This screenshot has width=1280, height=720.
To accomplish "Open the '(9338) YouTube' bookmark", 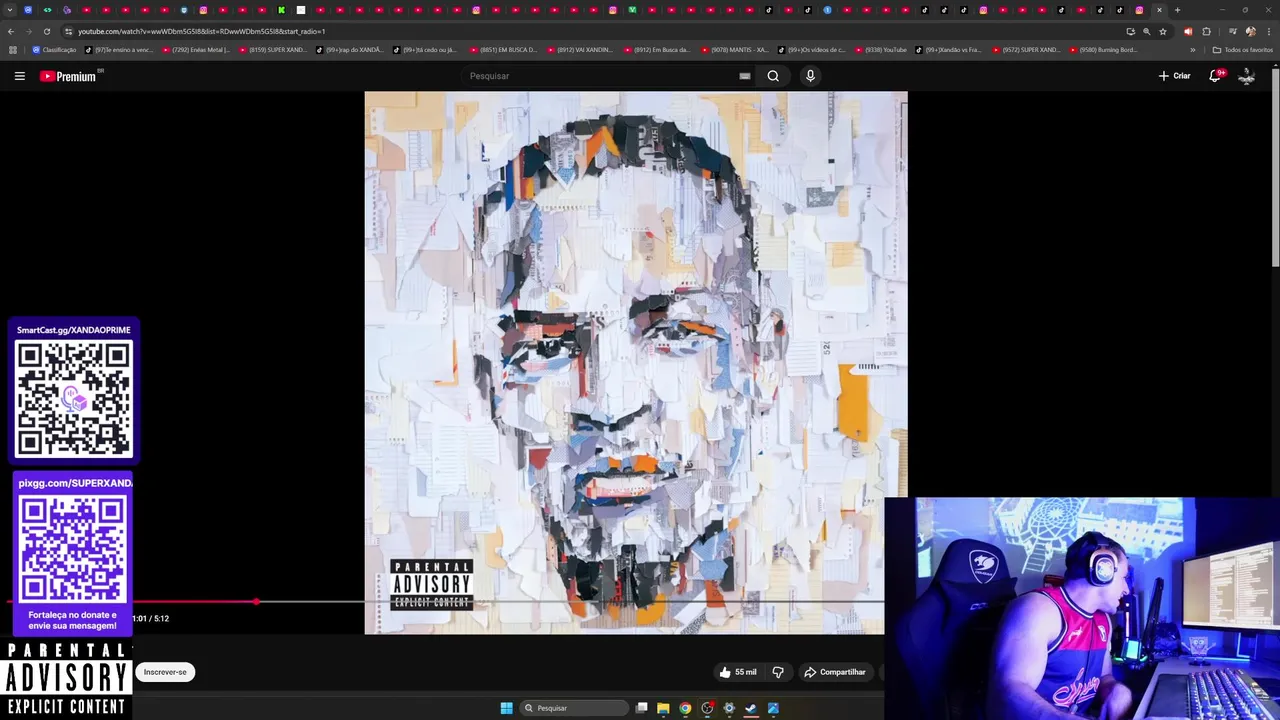I will coord(880,49).
